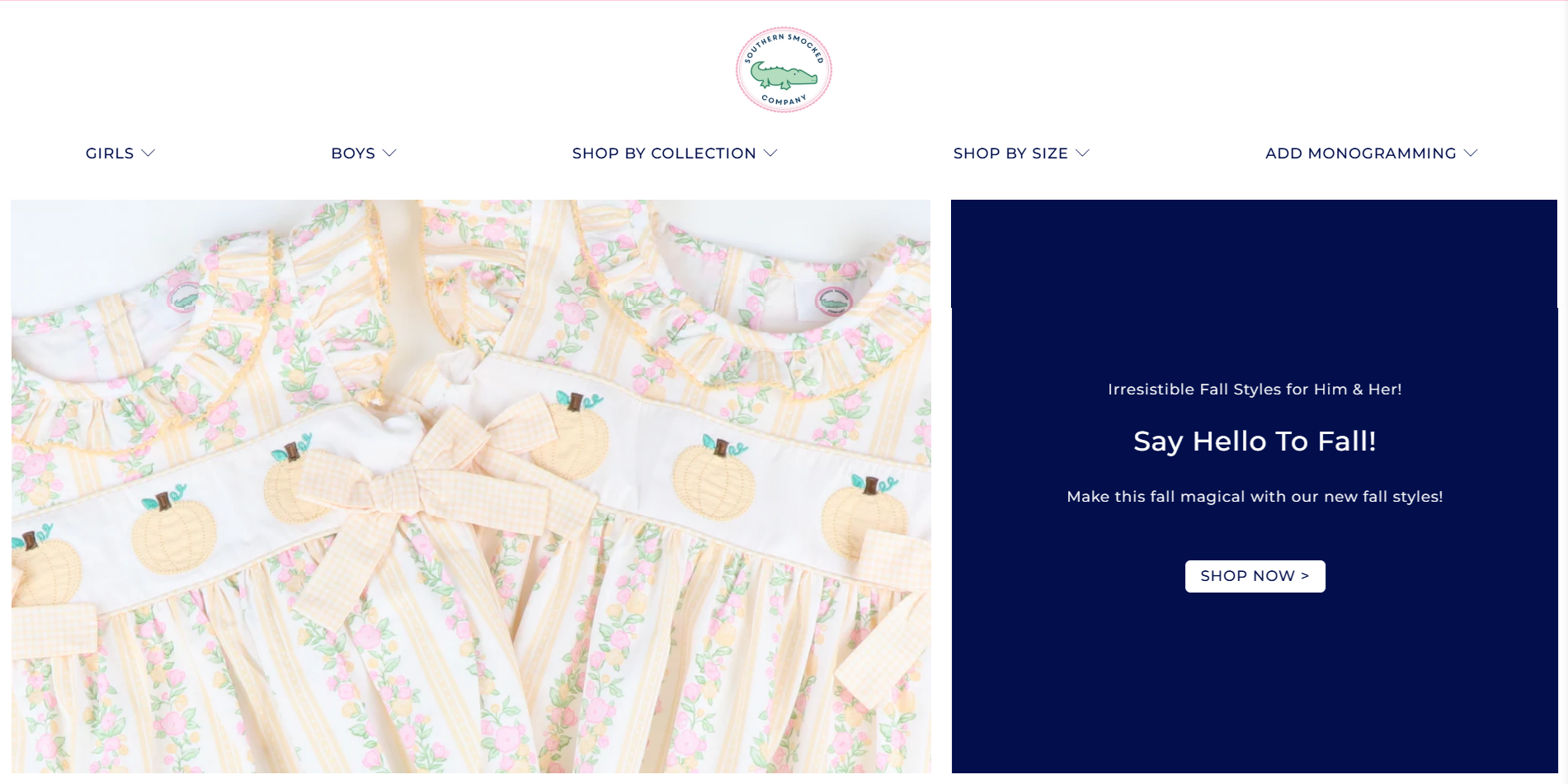Expand the chevron next to GIRLS

tap(148, 153)
